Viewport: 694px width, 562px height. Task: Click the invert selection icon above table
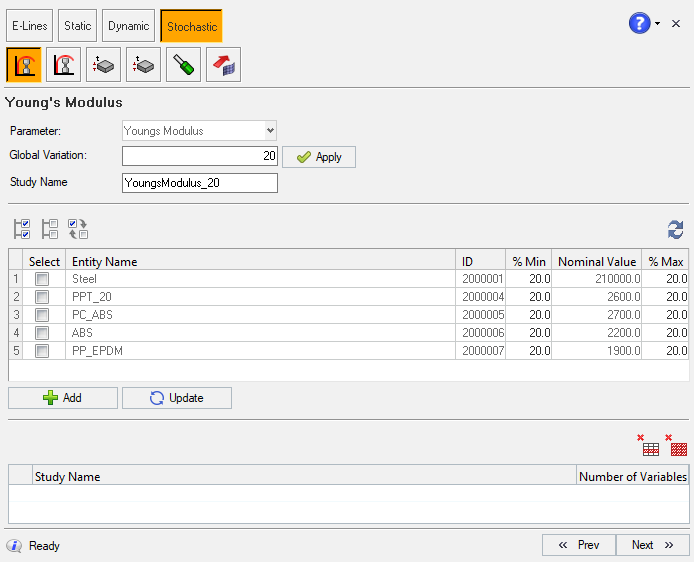click(78, 229)
